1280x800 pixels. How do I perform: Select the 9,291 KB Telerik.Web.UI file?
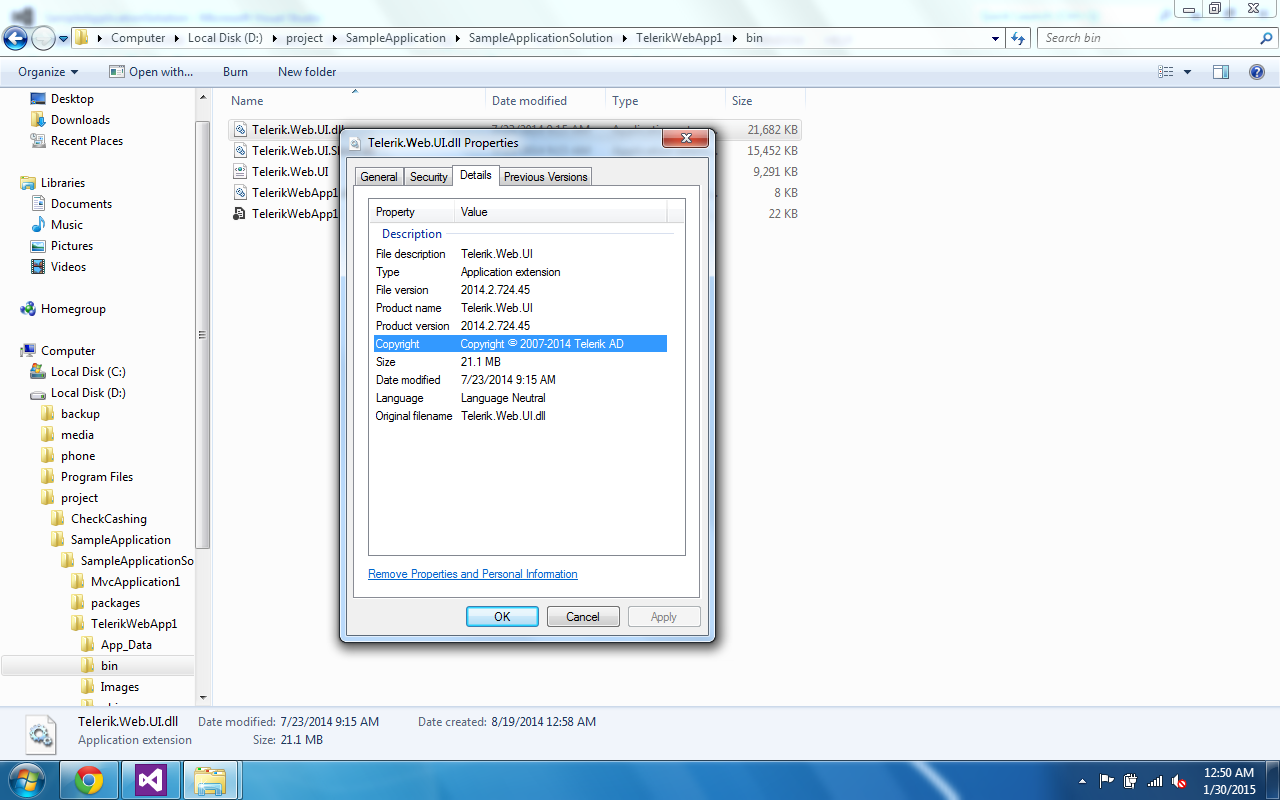click(514, 172)
